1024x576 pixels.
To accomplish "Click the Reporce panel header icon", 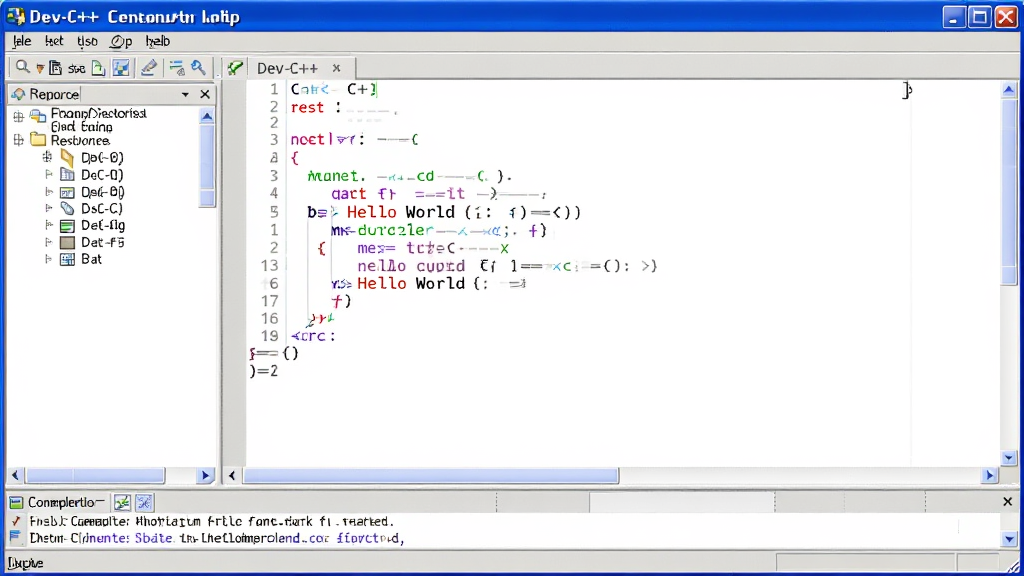I will (x=18, y=94).
